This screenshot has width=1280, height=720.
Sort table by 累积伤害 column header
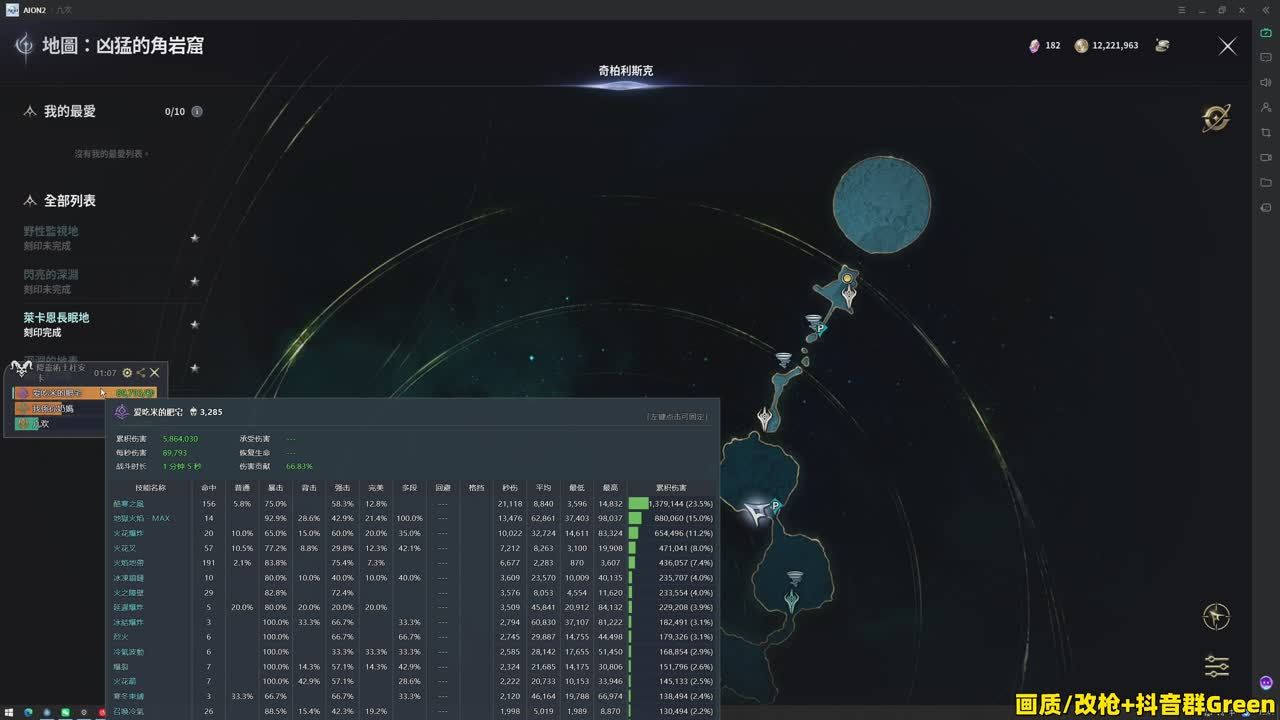[x=671, y=488]
